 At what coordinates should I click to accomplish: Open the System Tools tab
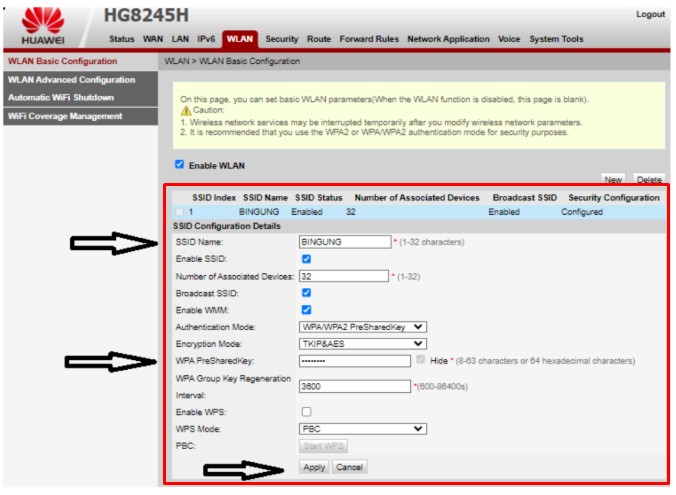(556, 39)
